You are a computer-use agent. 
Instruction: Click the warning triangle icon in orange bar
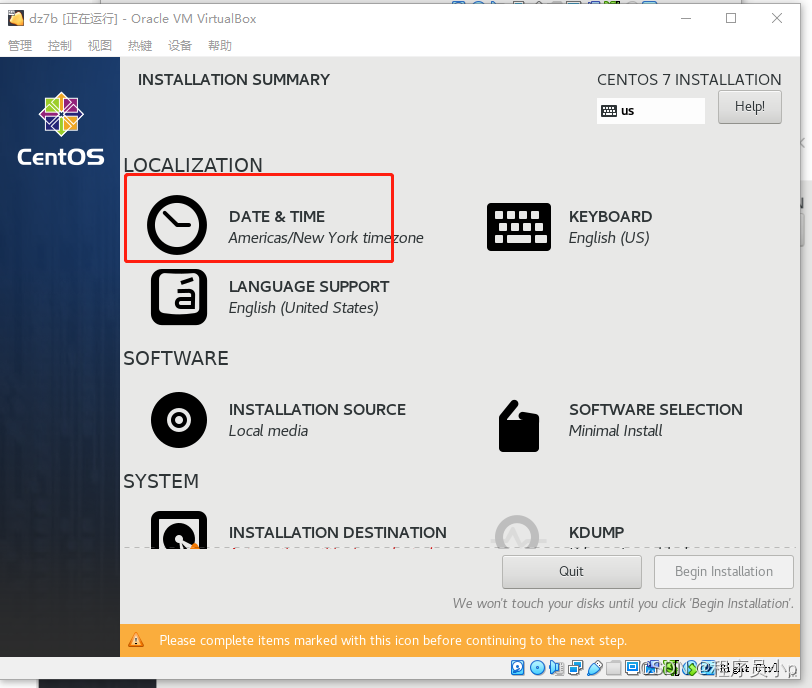(136, 640)
